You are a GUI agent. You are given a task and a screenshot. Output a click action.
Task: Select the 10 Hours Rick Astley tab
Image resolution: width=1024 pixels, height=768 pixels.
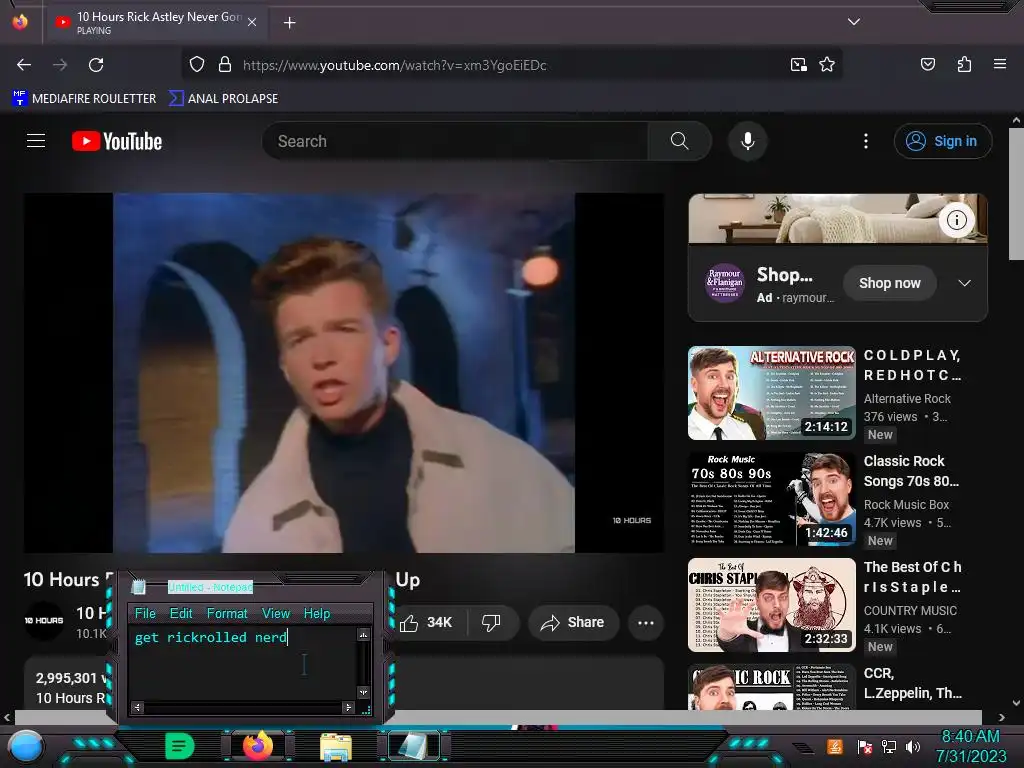(x=155, y=22)
